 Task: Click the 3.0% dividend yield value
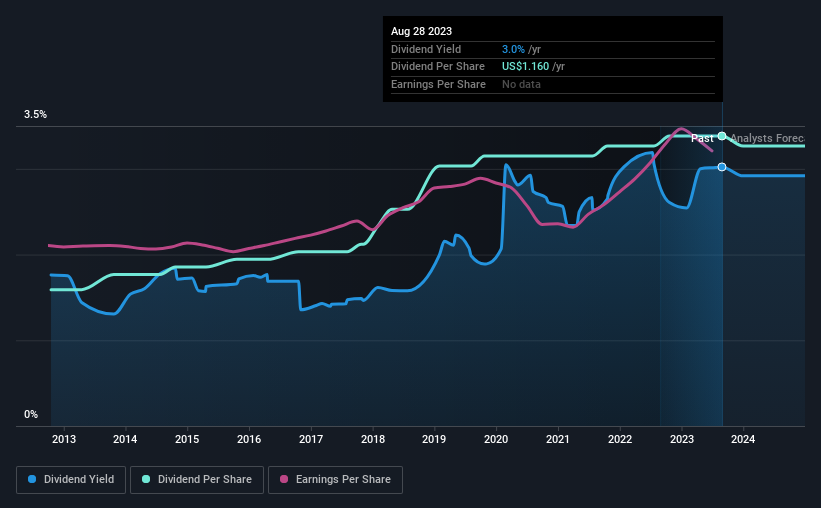coord(513,49)
